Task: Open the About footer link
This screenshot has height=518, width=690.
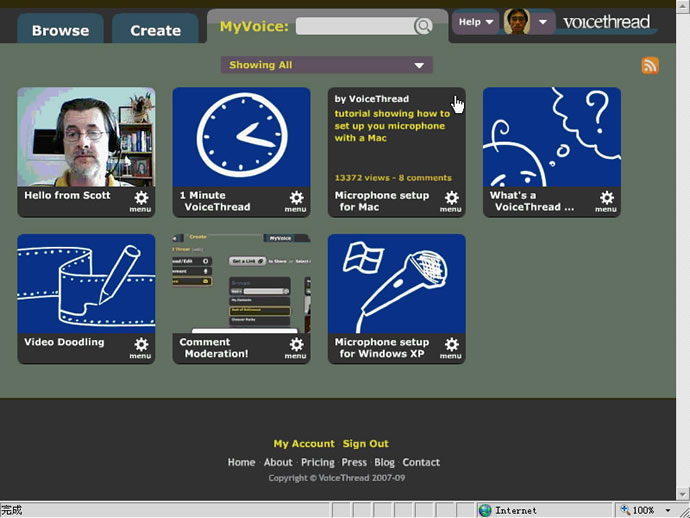Action: [x=278, y=462]
